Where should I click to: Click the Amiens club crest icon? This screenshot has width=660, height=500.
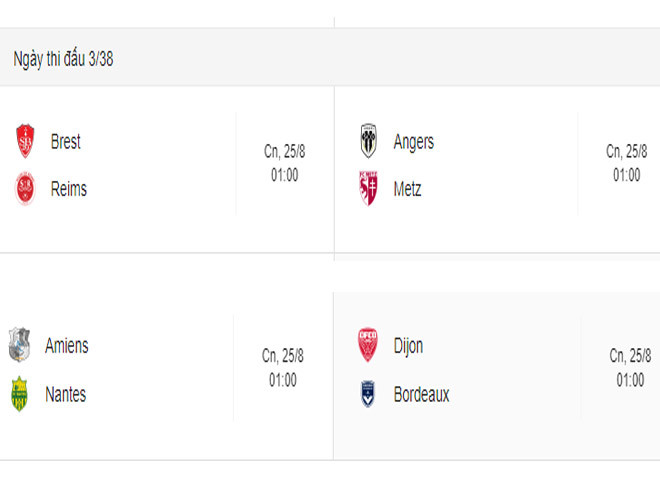pyautogui.click(x=19, y=346)
